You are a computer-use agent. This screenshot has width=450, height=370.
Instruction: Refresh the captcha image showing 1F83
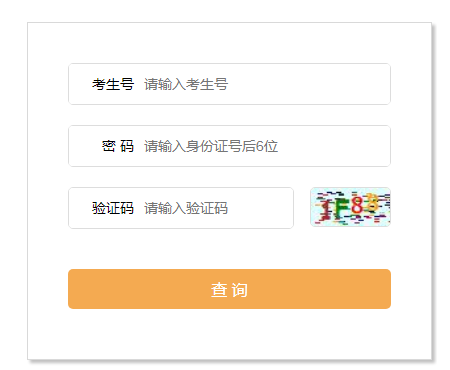(350, 207)
